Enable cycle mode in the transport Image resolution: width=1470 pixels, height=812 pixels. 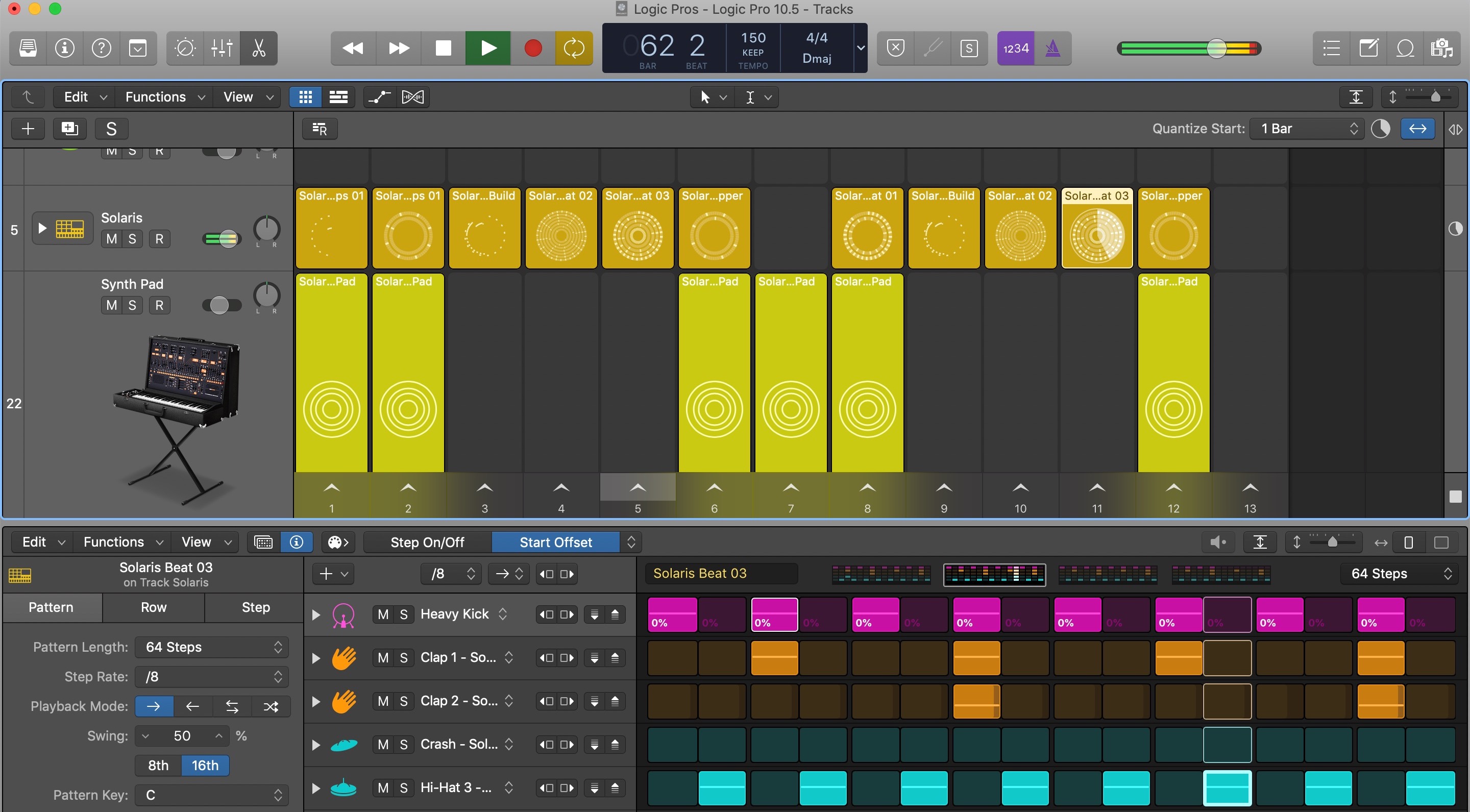(574, 48)
